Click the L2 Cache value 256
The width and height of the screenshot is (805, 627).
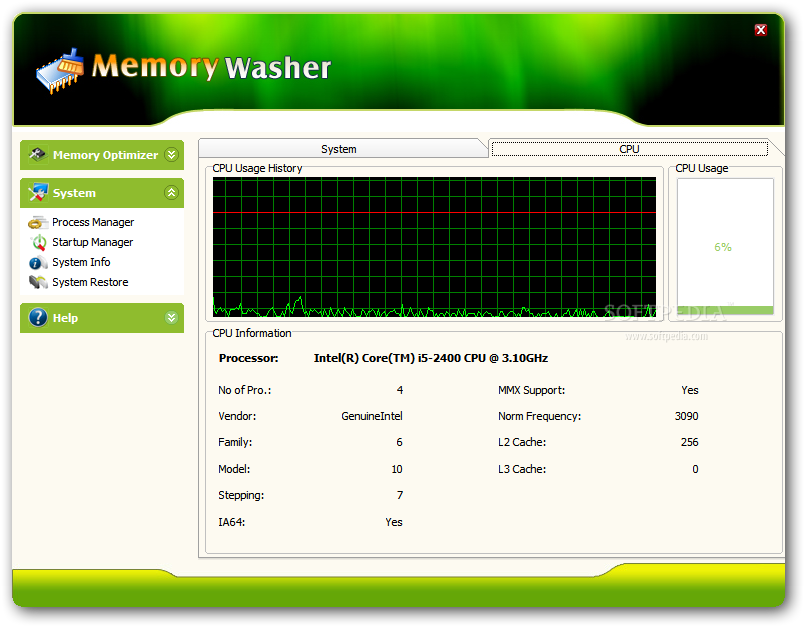[689, 442]
